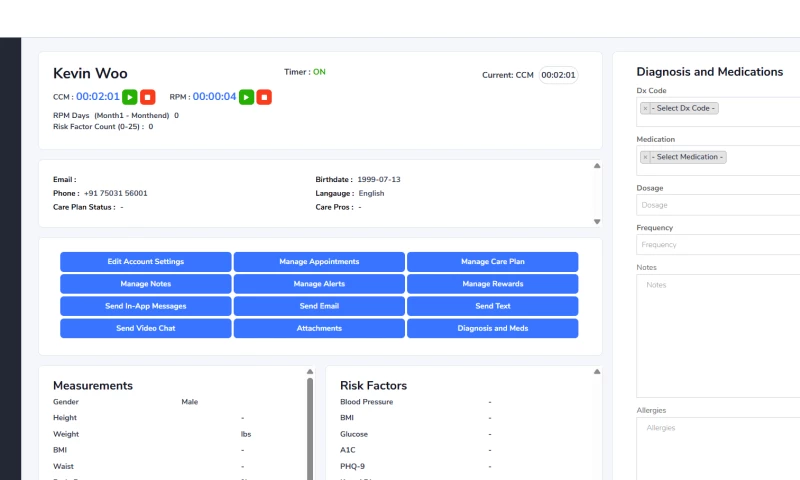Open Manage Care Plan
The width and height of the screenshot is (800, 480).
coord(493,262)
